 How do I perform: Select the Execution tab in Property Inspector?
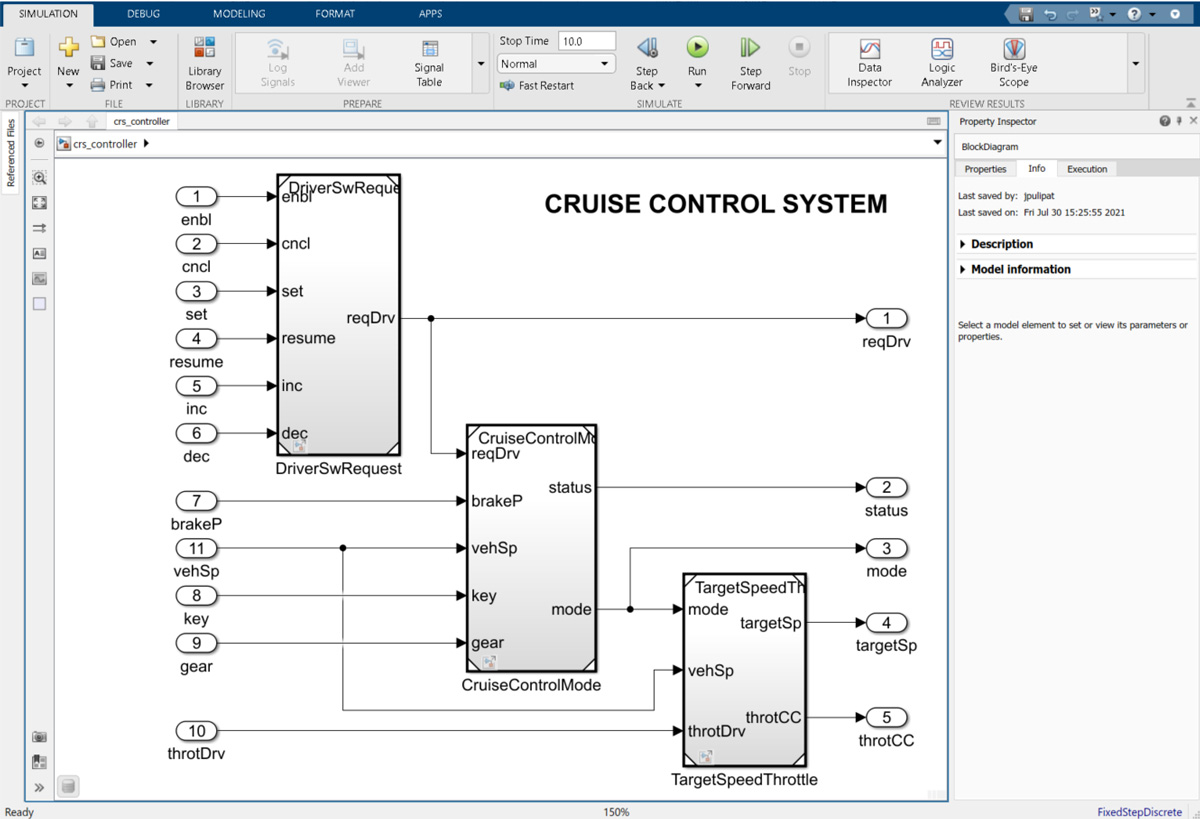pyautogui.click(x=1087, y=168)
